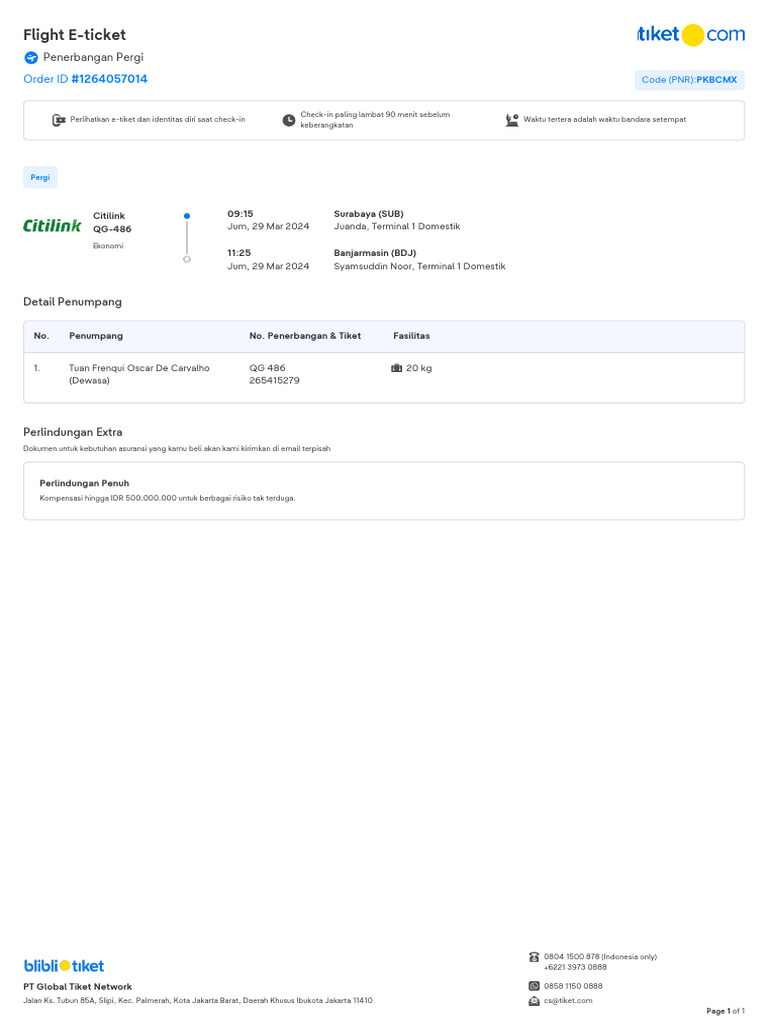
Task: Click the blue departure dot on route line
Action: click(187, 216)
